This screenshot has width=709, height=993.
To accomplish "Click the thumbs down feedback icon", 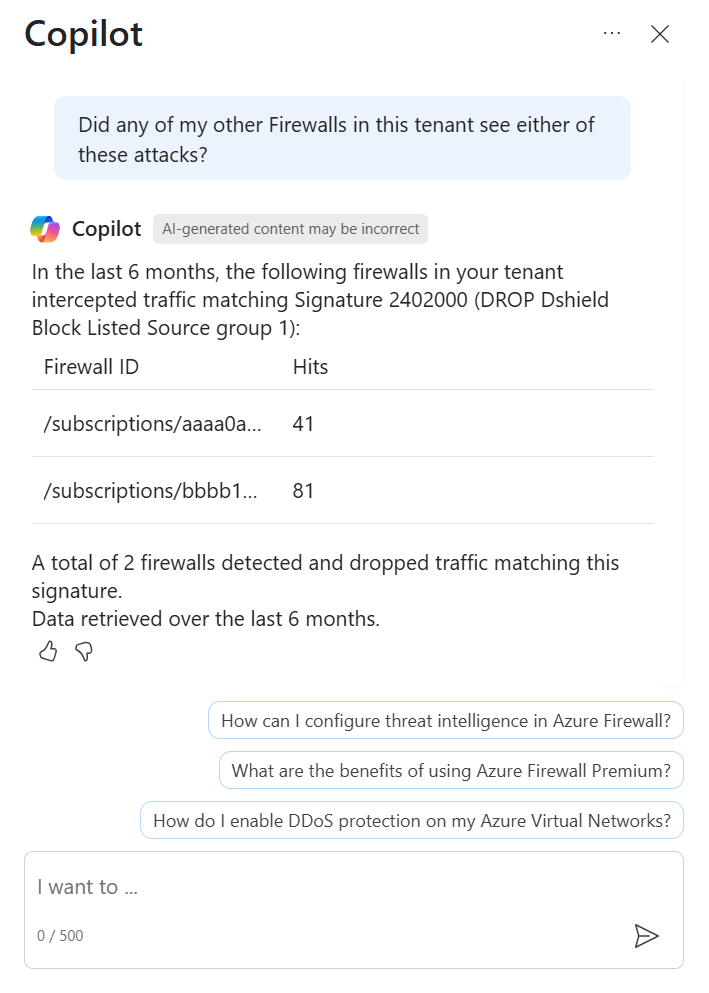I will 84,651.
